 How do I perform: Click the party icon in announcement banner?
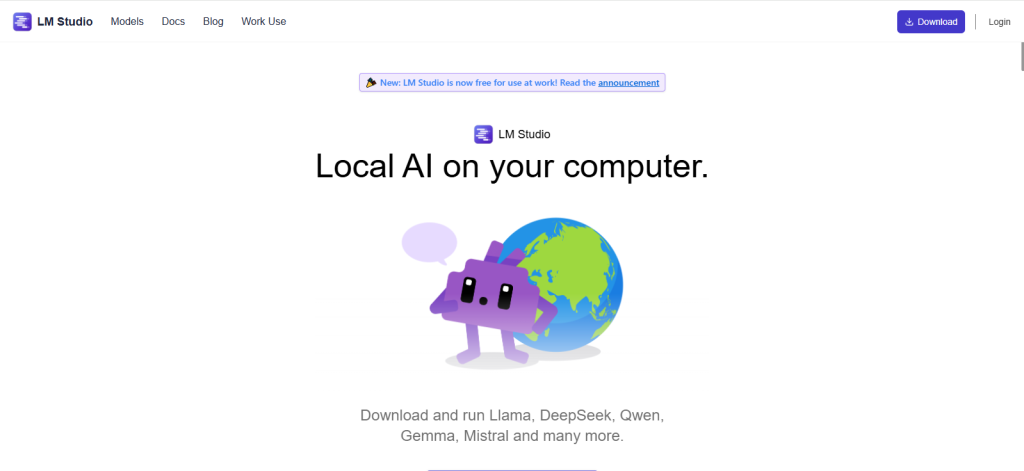[371, 83]
